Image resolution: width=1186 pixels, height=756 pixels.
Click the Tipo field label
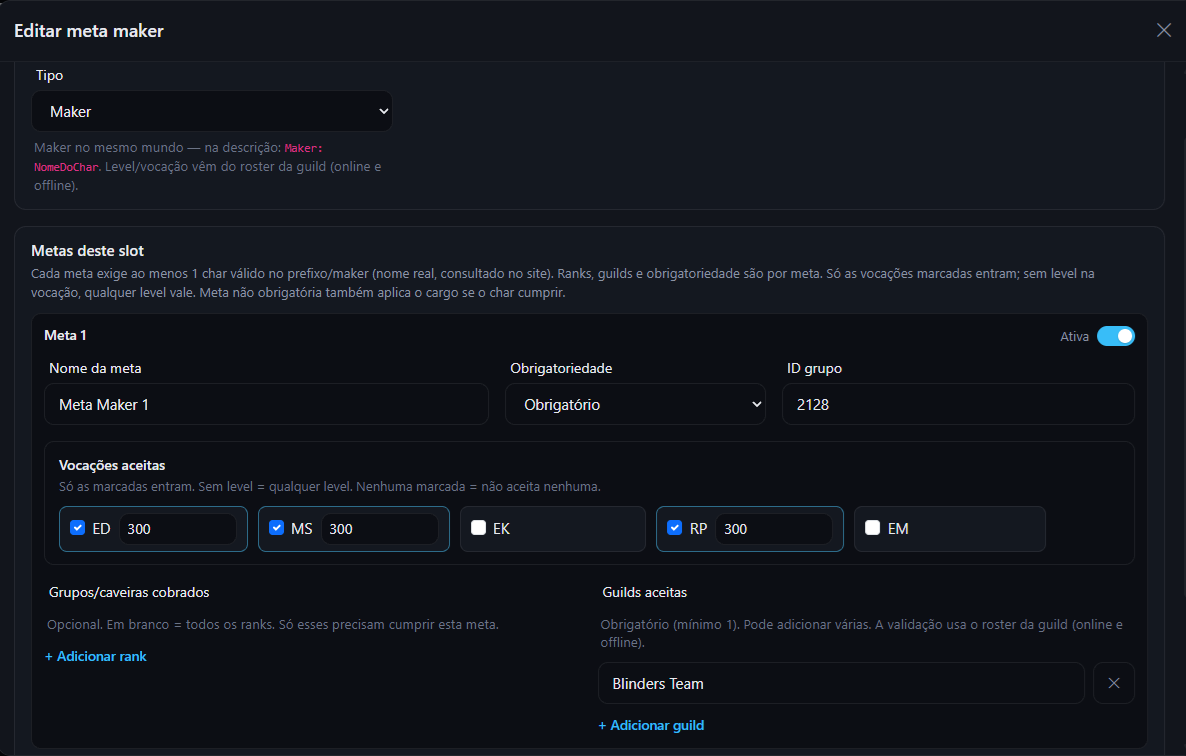(x=49, y=75)
